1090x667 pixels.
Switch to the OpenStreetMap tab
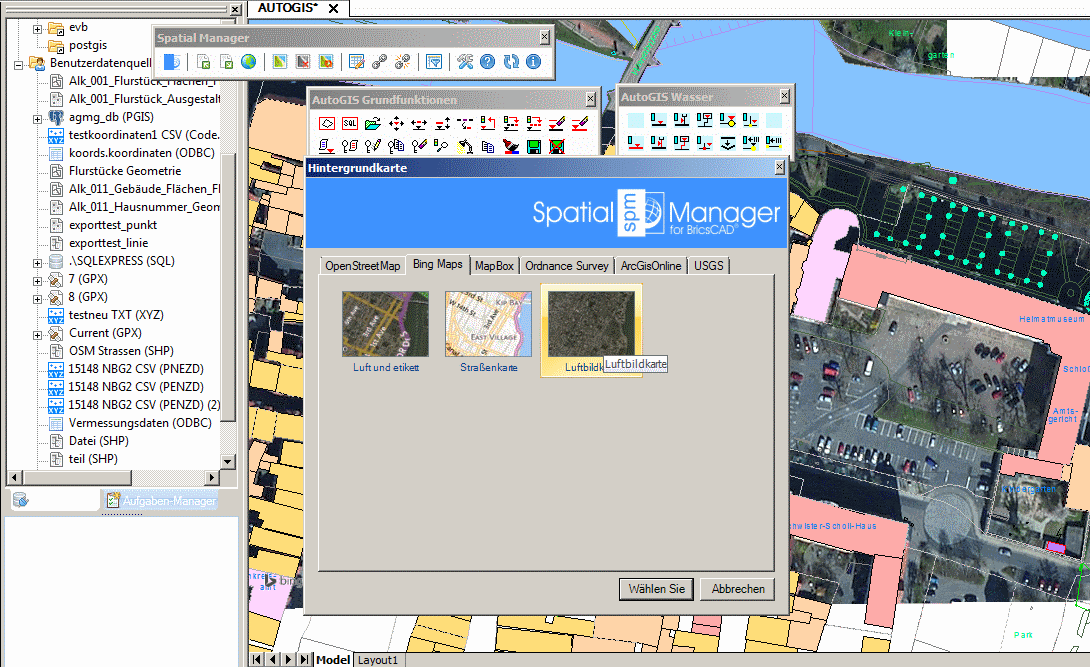[x=363, y=266]
